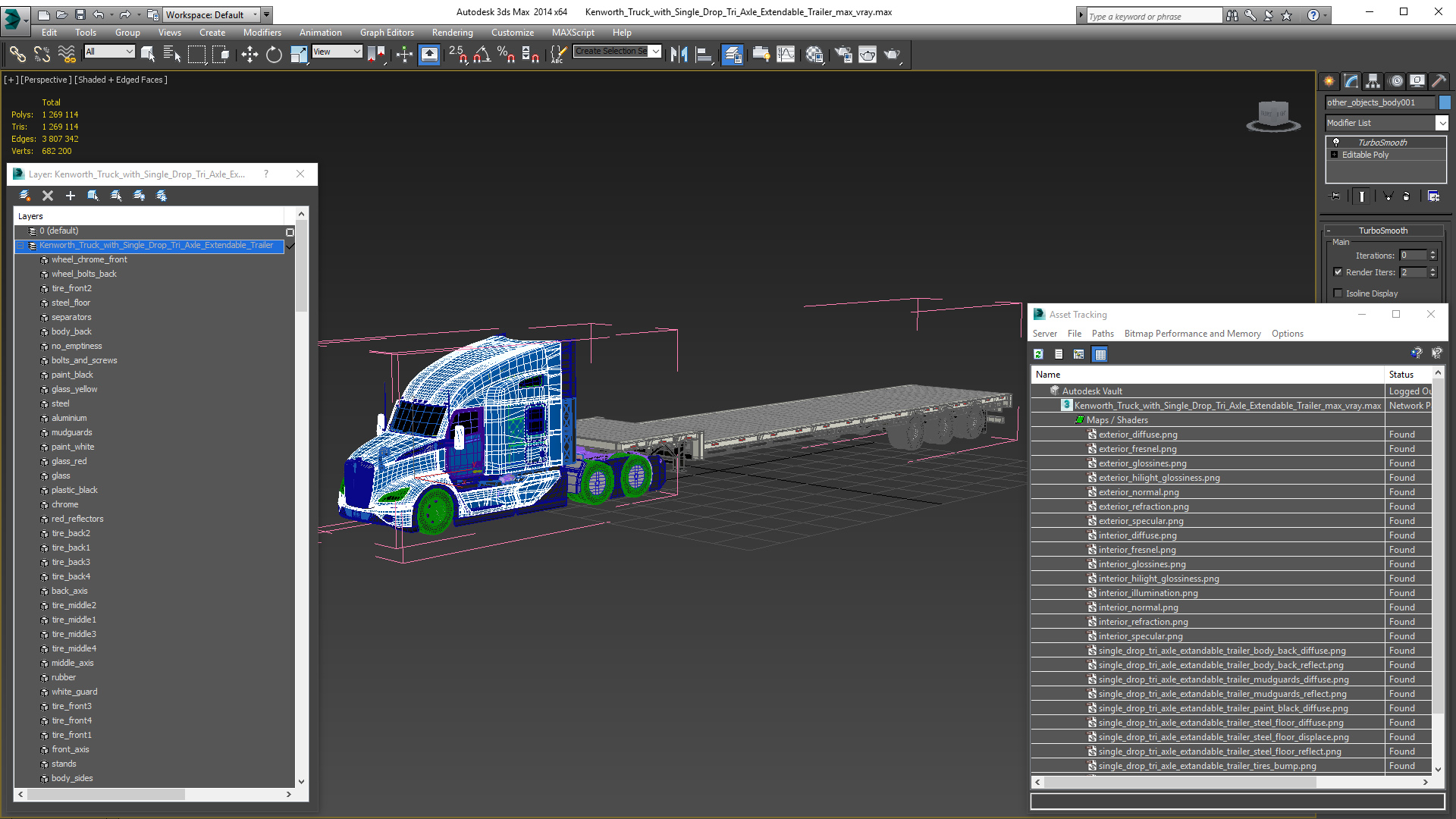Viewport: 1456px width, 819px height.
Task: Open the Curve Editor
Action: click(x=786, y=54)
